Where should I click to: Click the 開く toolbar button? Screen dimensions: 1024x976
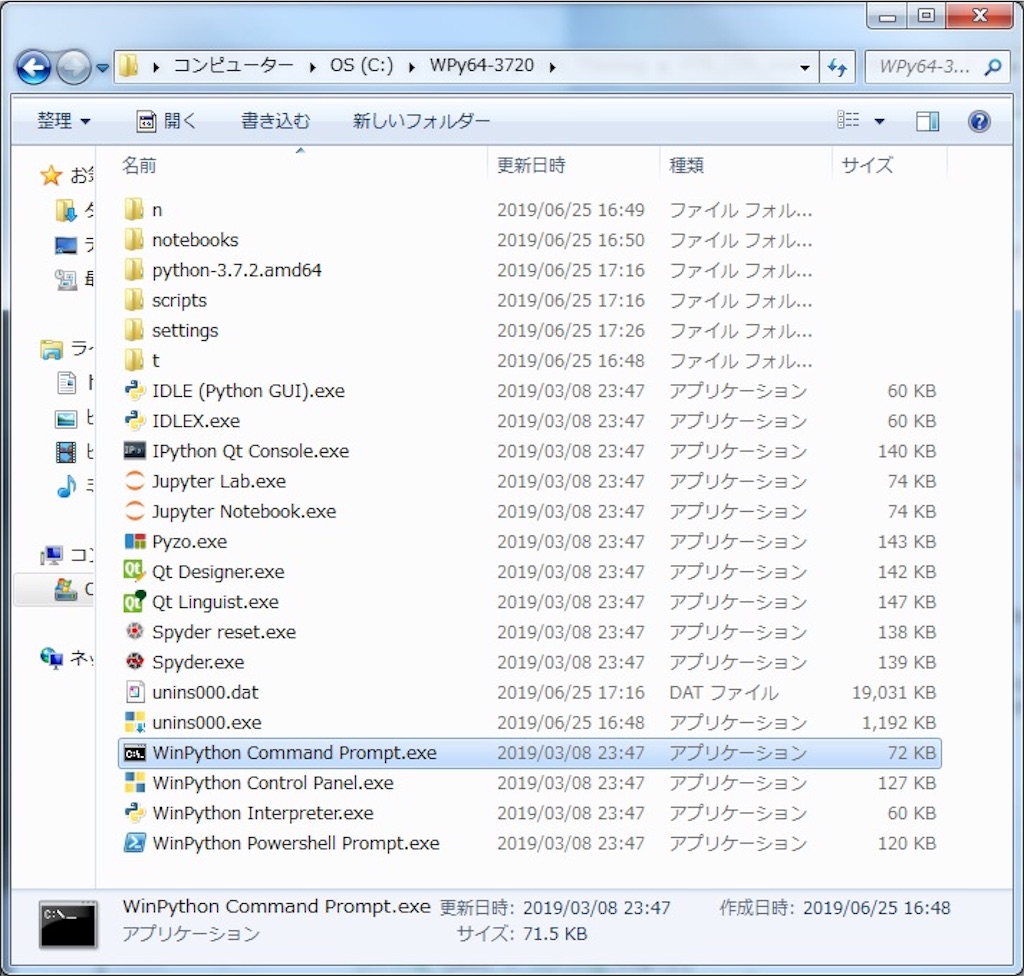coord(167,121)
